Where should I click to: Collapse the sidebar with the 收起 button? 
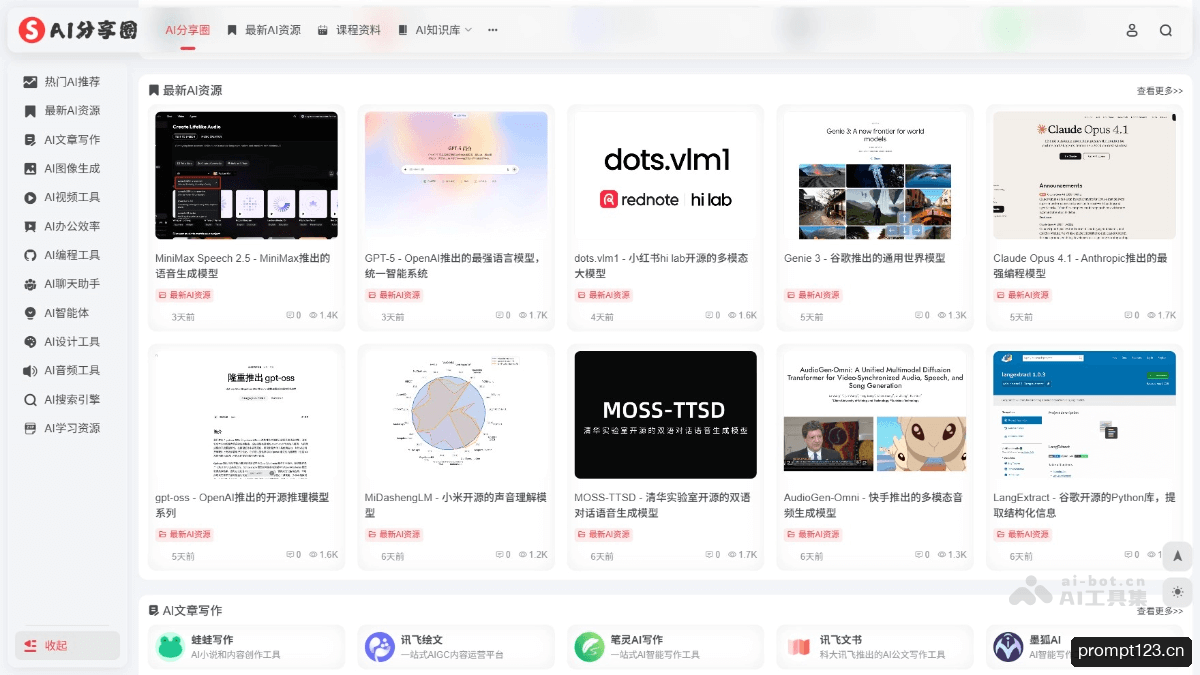pos(67,645)
